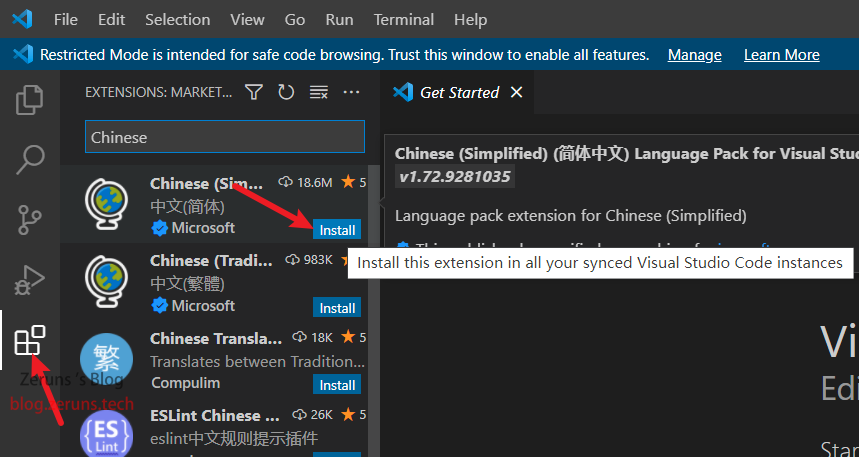This screenshot has width=859, height=457.
Task: Open Source Control view icon
Action: click(x=30, y=218)
